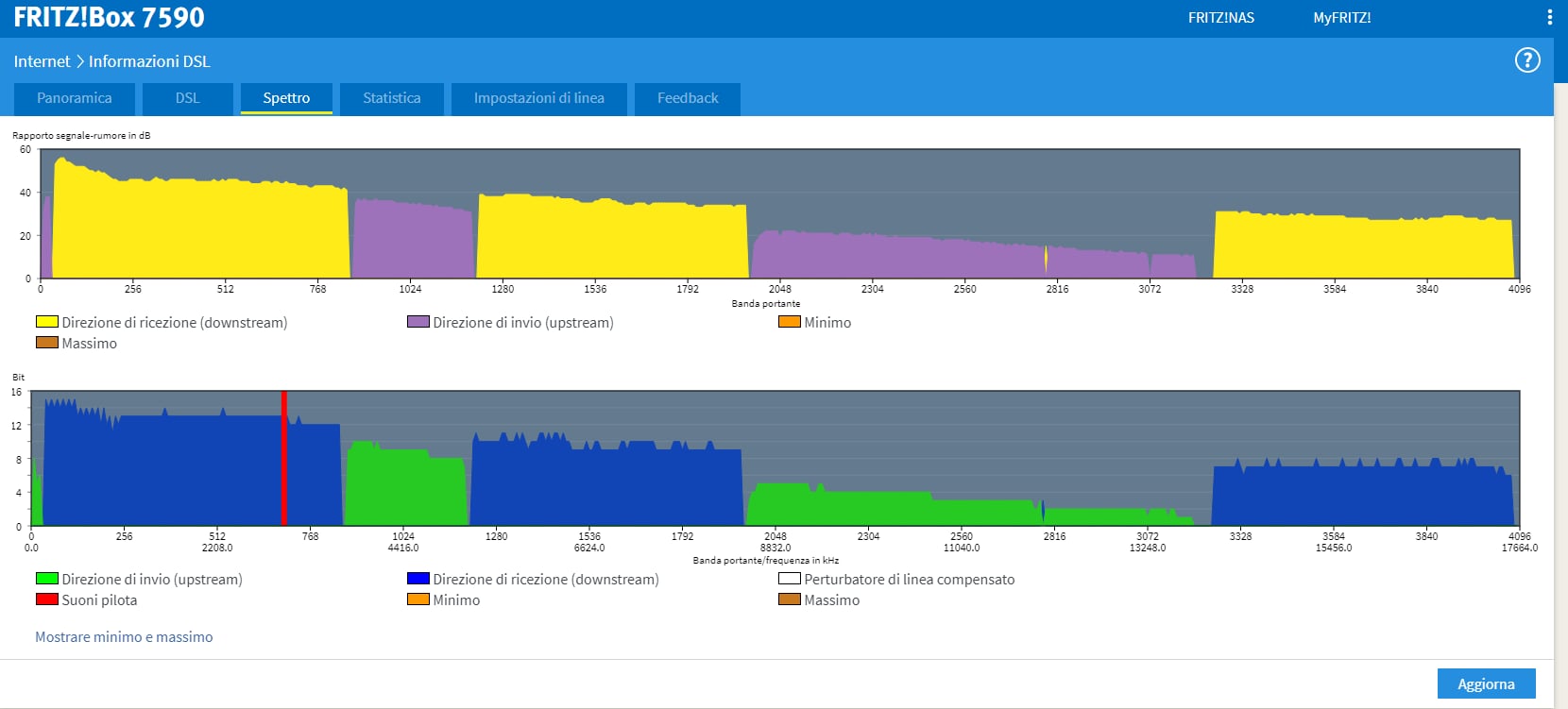The width and height of the screenshot is (1568, 709).
Task: Click the green upstream legend swatch
Action: (47, 579)
